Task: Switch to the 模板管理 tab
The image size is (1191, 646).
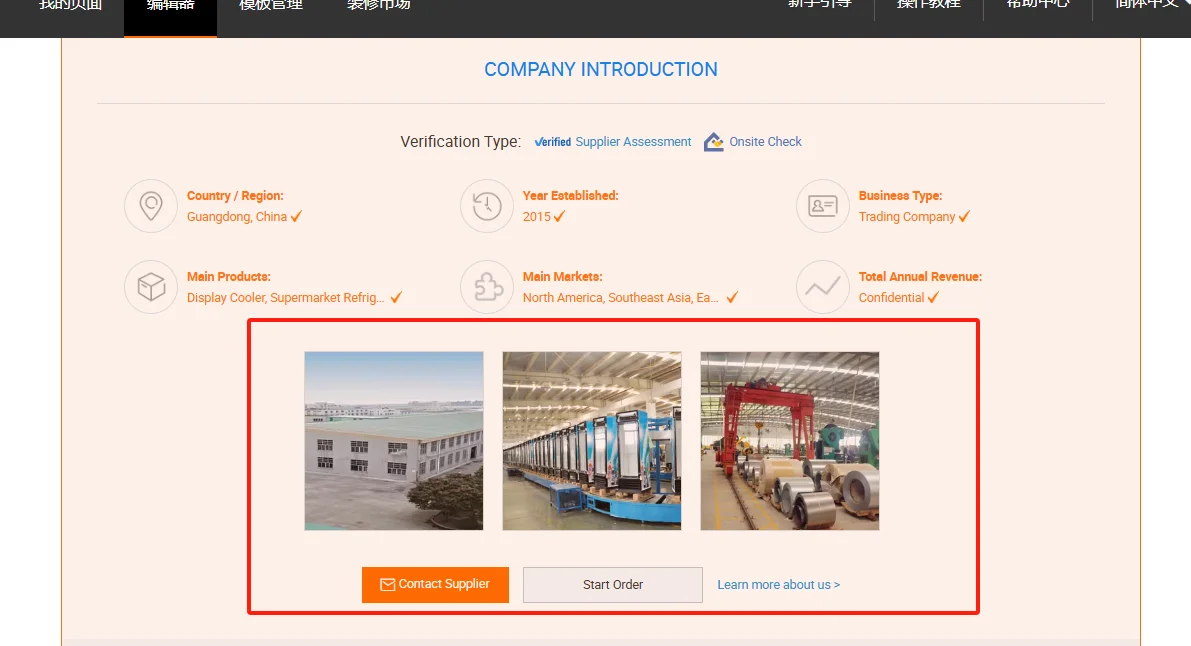Action: click(271, 6)
